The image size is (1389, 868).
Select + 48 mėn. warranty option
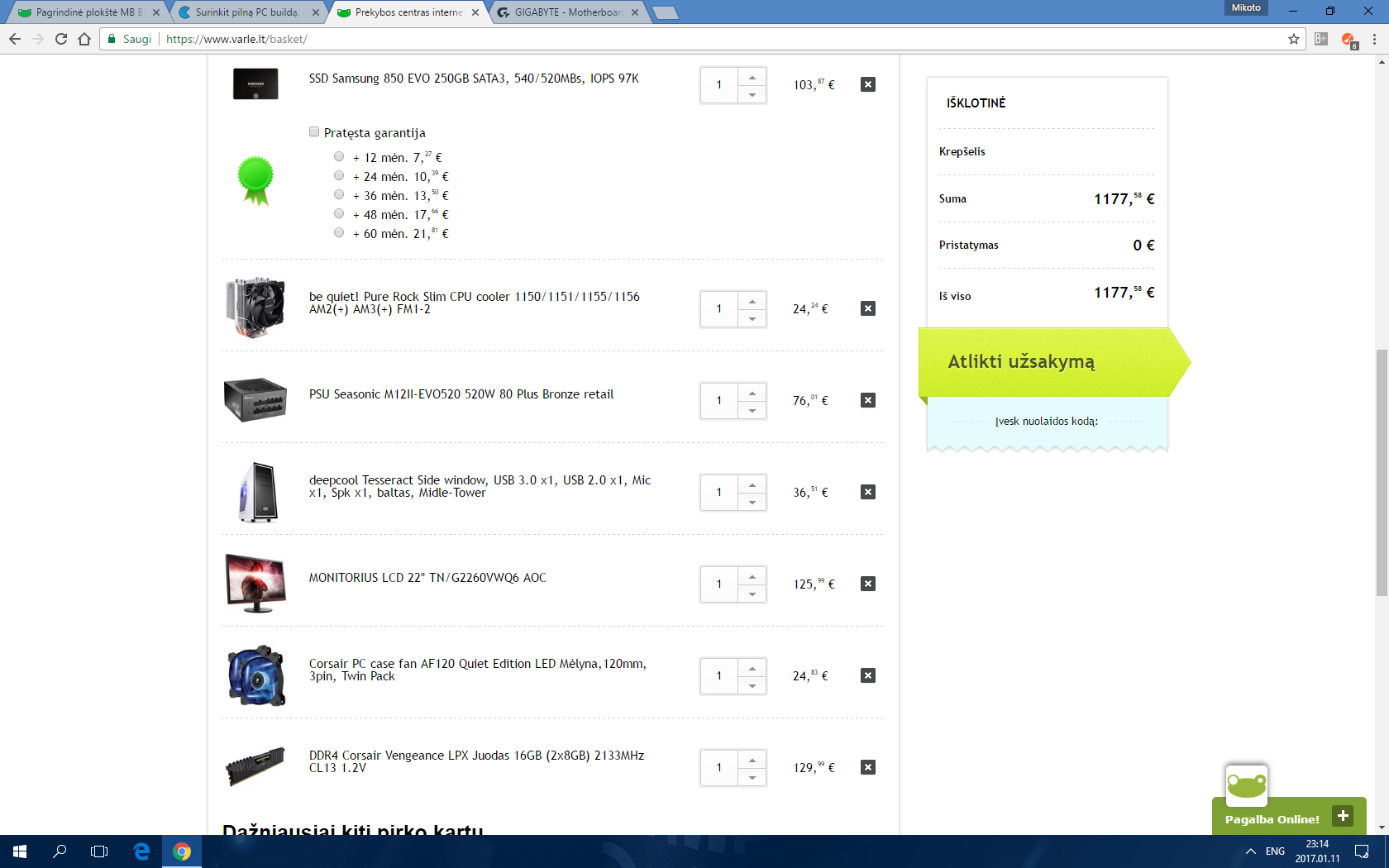(x=339, y=213)
